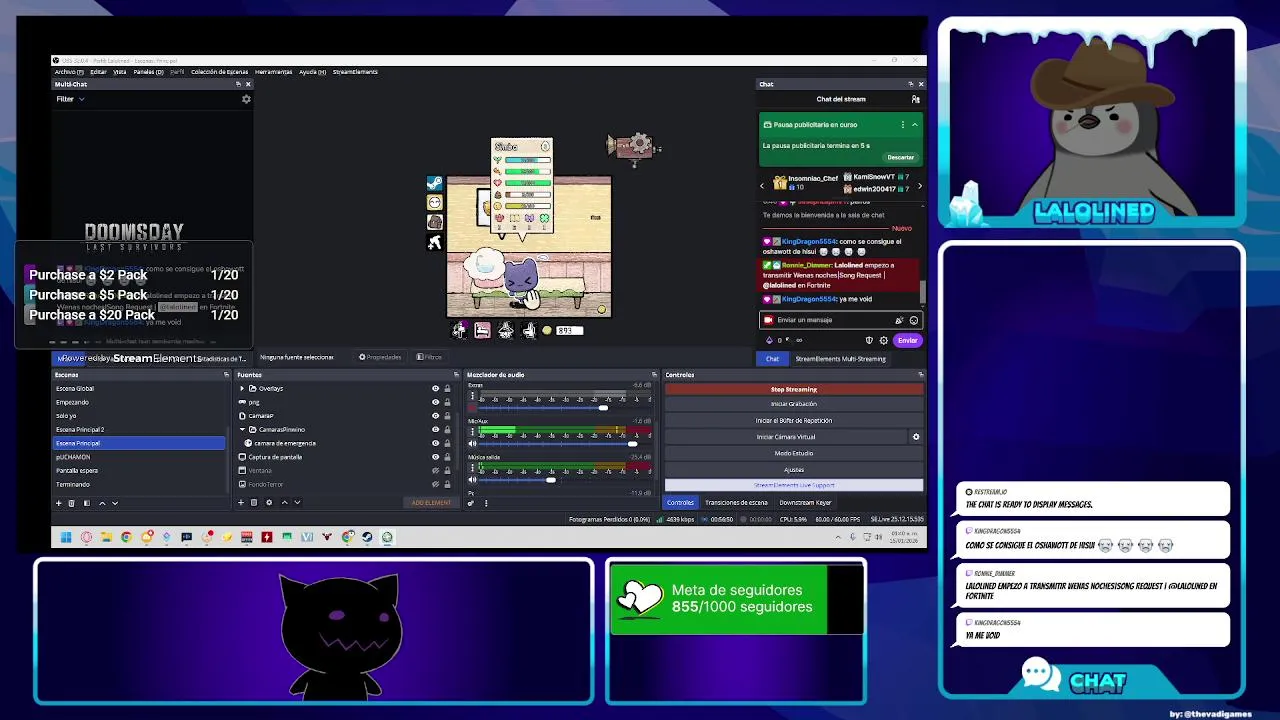Viewport: 1280px width, 720px height.
Task: Add a new scene with plus icon in Escenas
Action: 59,503
